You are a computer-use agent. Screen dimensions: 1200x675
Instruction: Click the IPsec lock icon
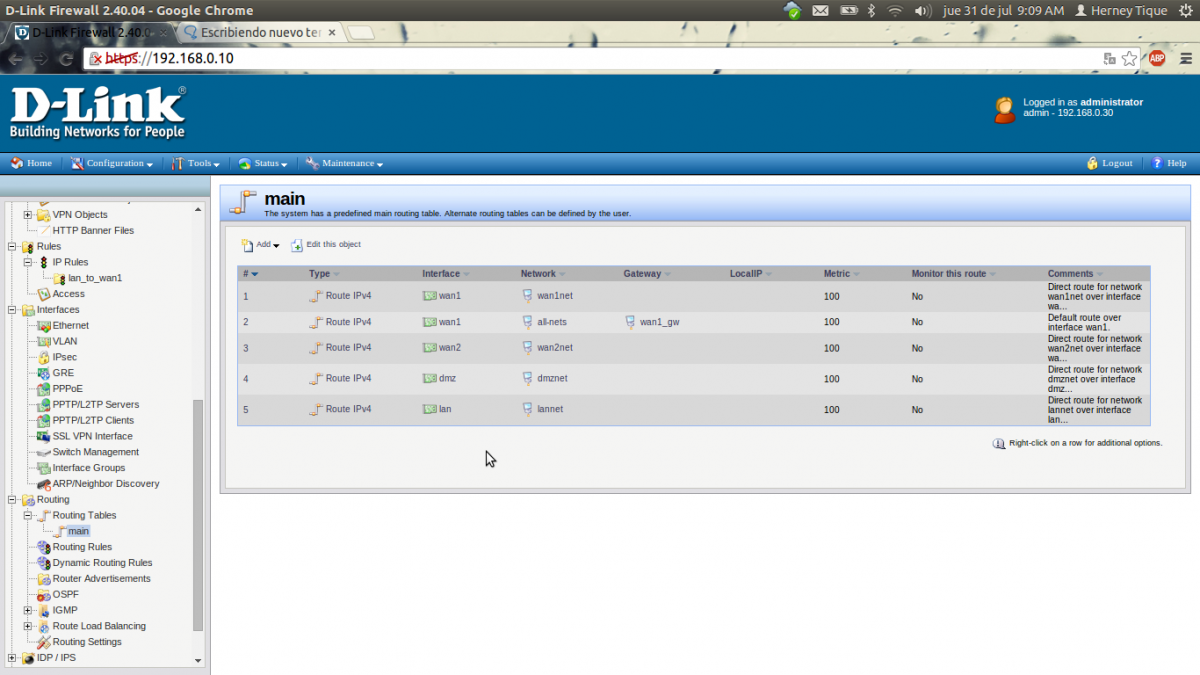(x=44, y=357)
